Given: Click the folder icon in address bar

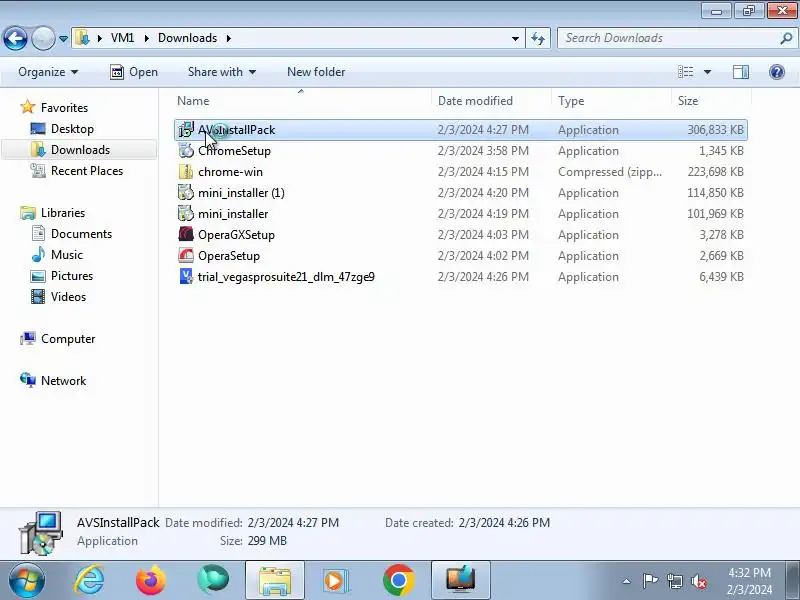Looking at the screenshot, I should 82,38.
